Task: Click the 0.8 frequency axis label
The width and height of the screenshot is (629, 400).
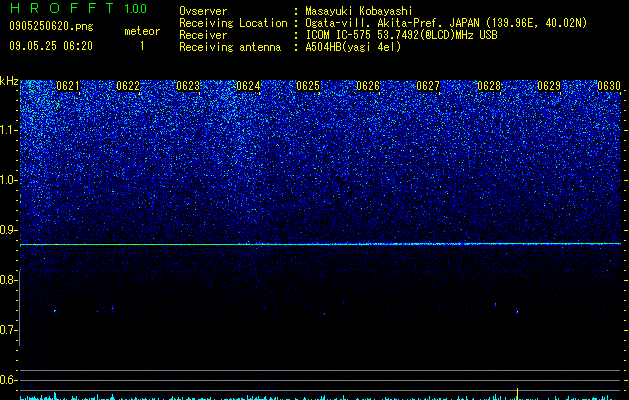Action: [8, 280]
